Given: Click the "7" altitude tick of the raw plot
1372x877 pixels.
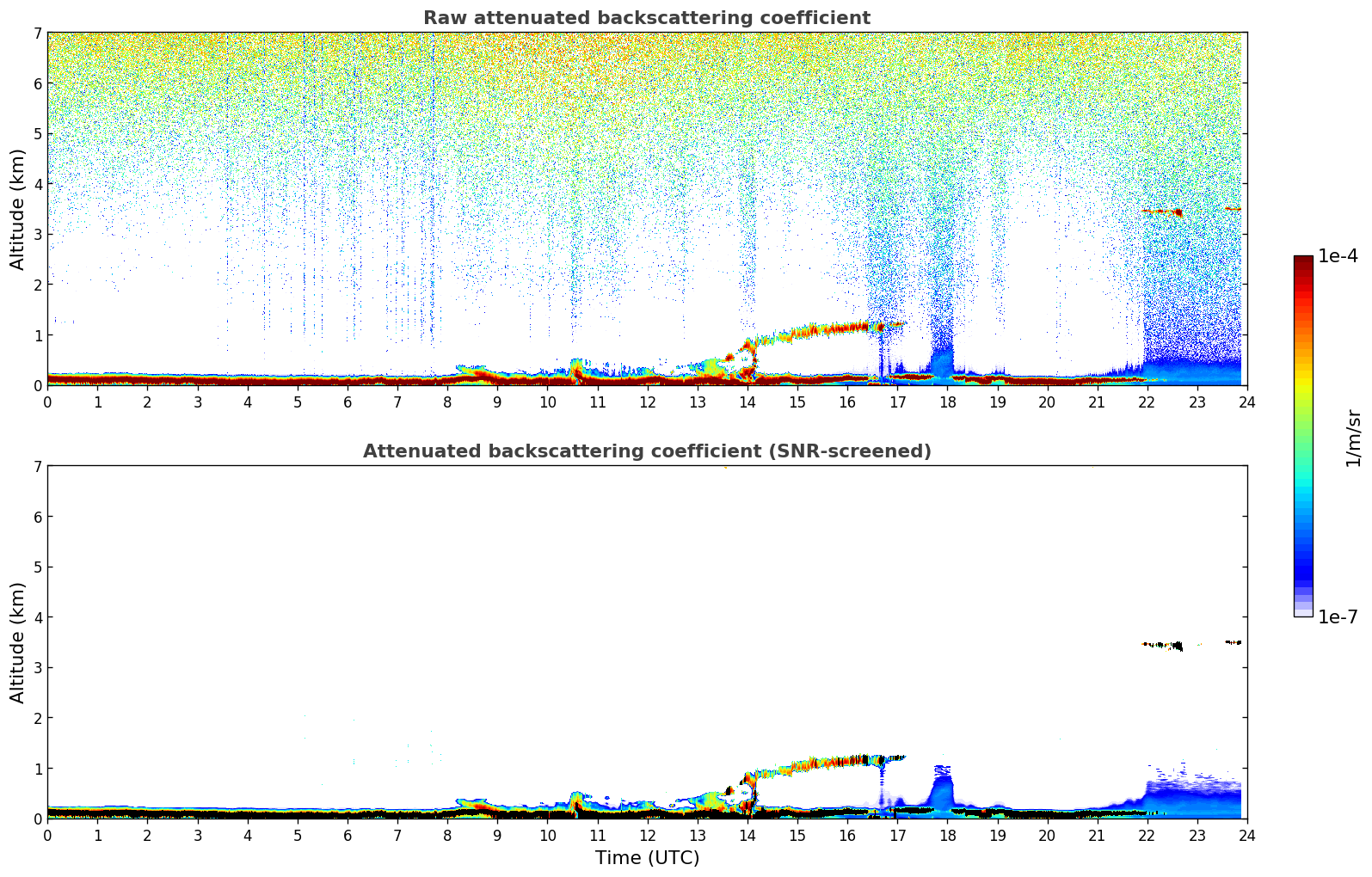Looking at the screenshot, I should 38,33.
